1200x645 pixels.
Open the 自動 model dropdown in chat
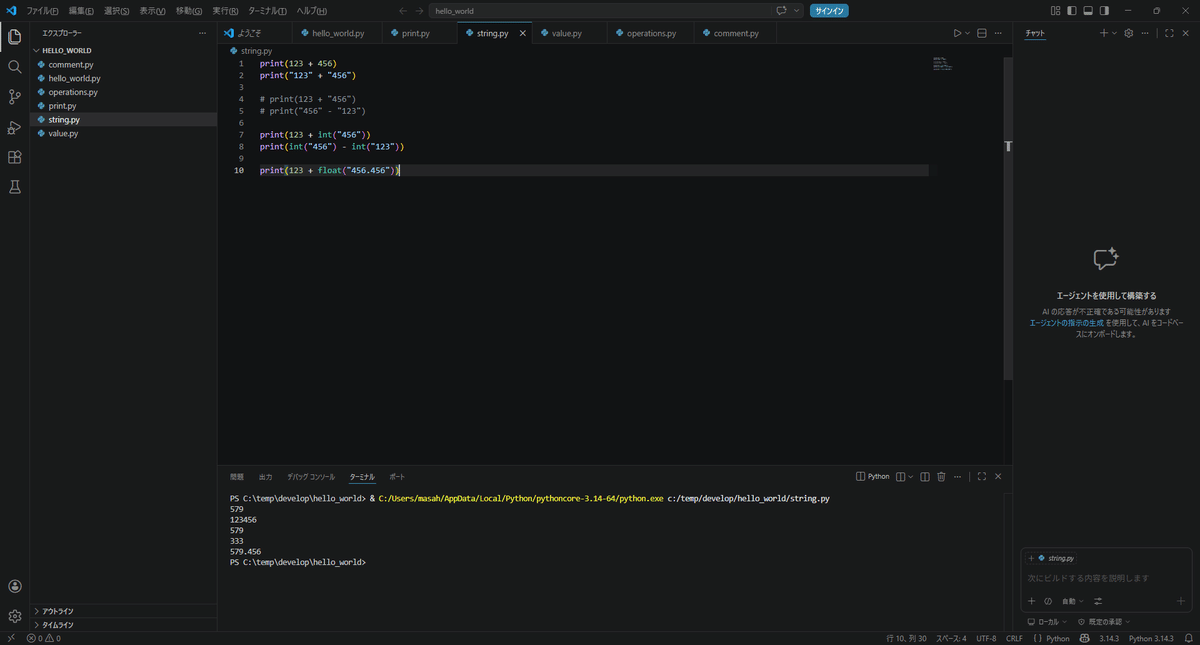click(1073, 601)
